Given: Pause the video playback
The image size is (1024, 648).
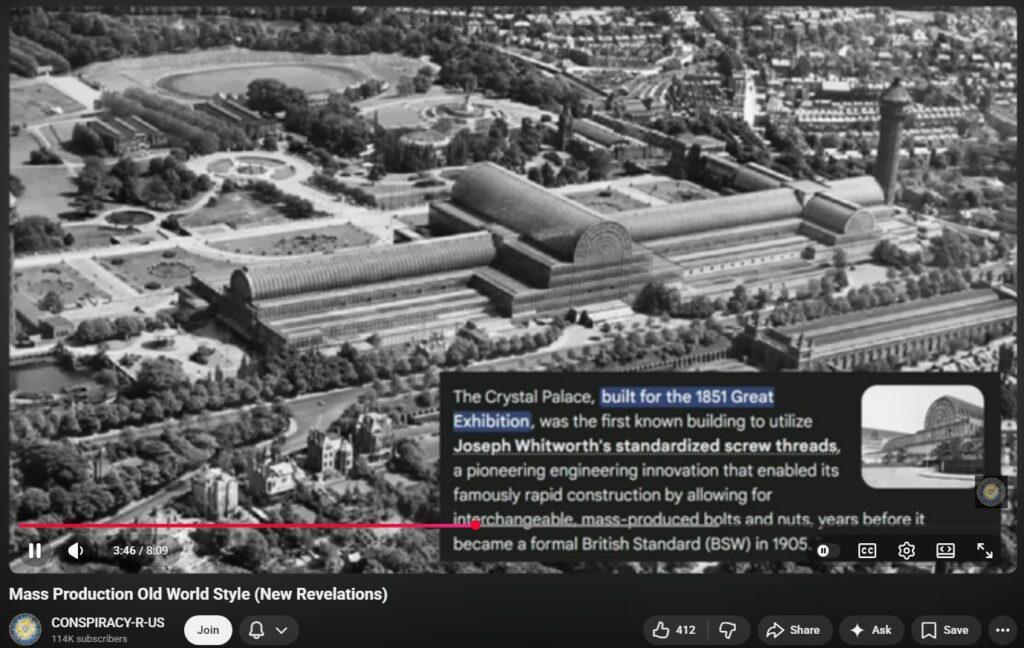Looking at the screenshot, I should [x=34, y=550].
